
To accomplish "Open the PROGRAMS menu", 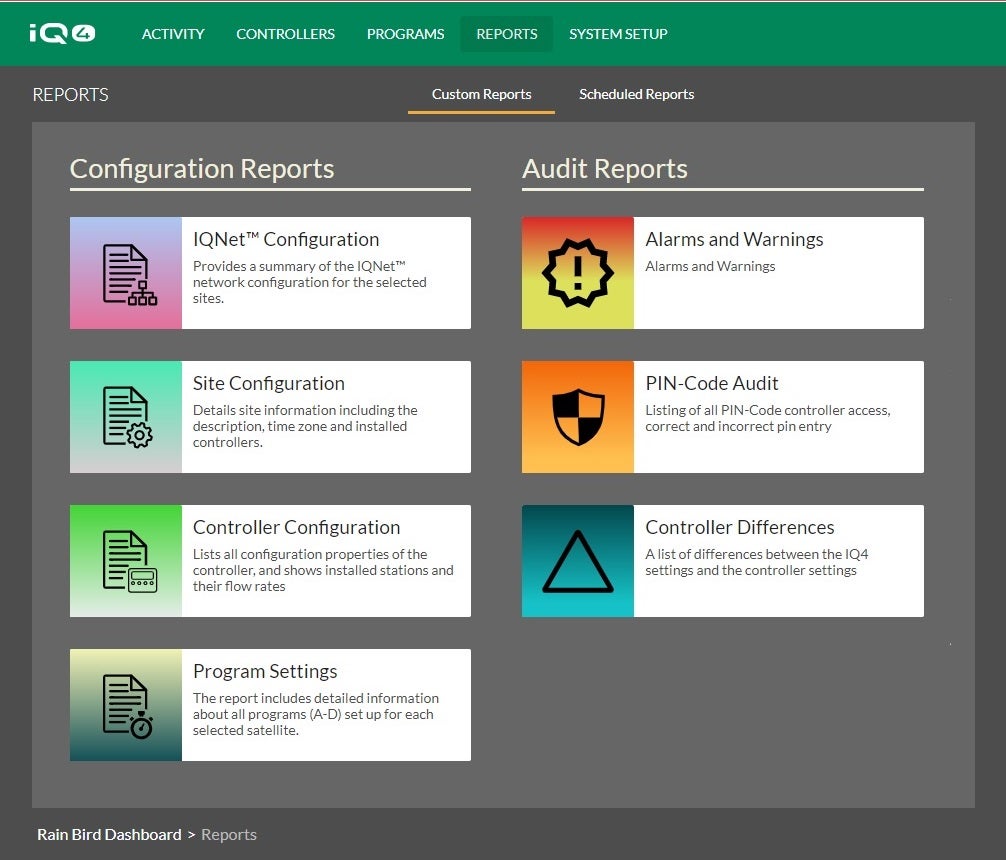I will coord(405,34).
